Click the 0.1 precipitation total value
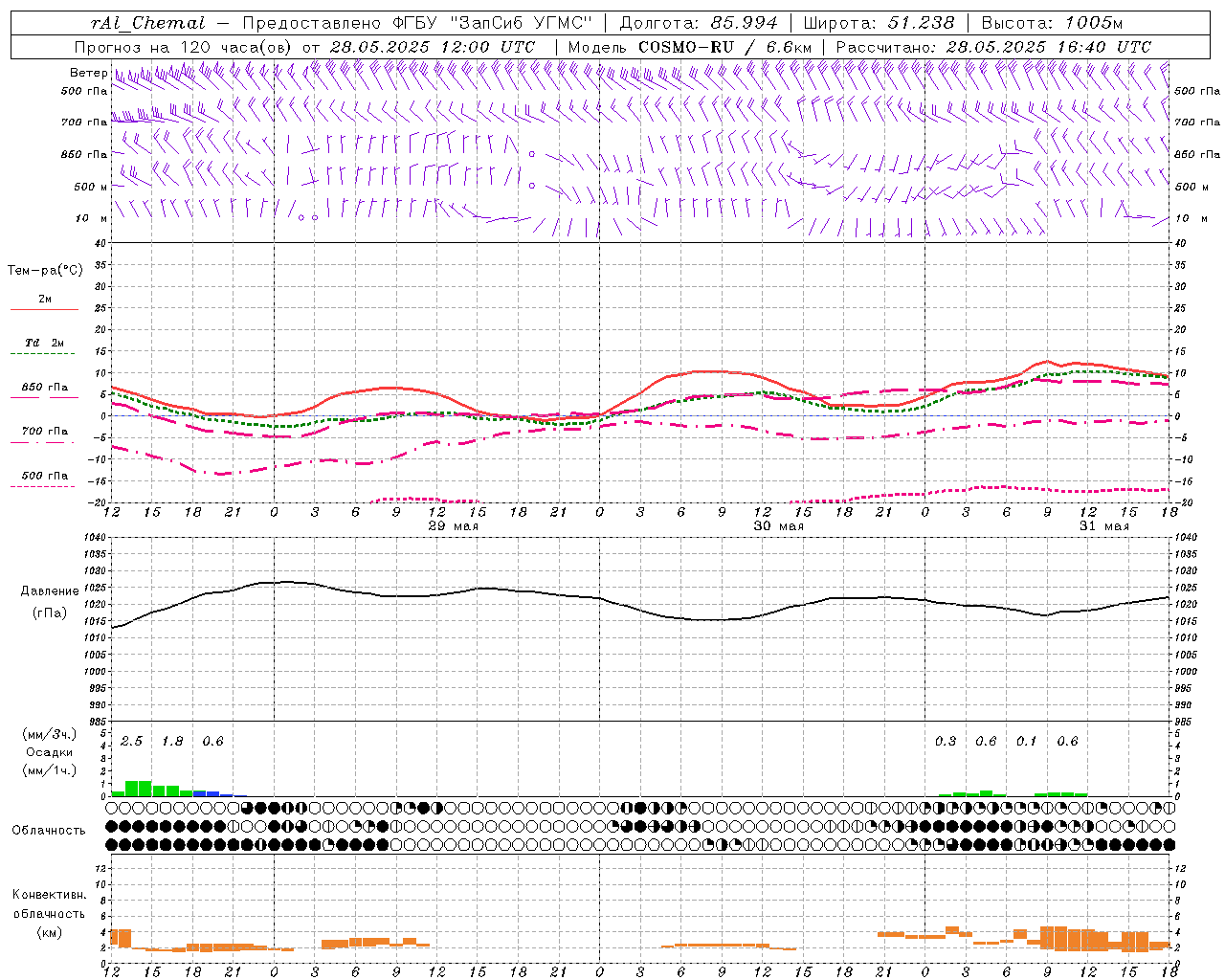The width and height of the screenshot is (1225, 980). coord(1027,742)
